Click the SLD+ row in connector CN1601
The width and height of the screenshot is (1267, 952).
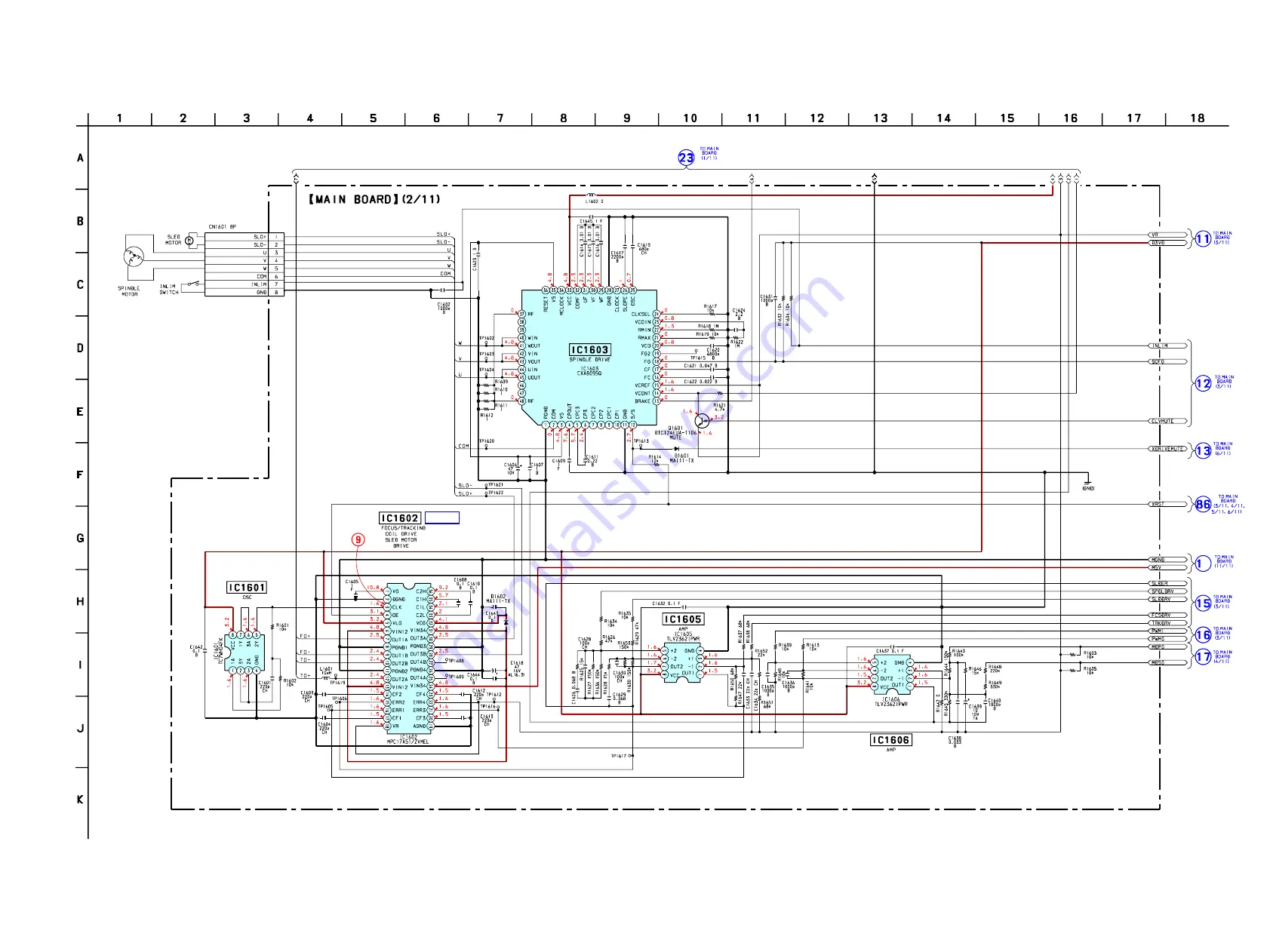244,237
